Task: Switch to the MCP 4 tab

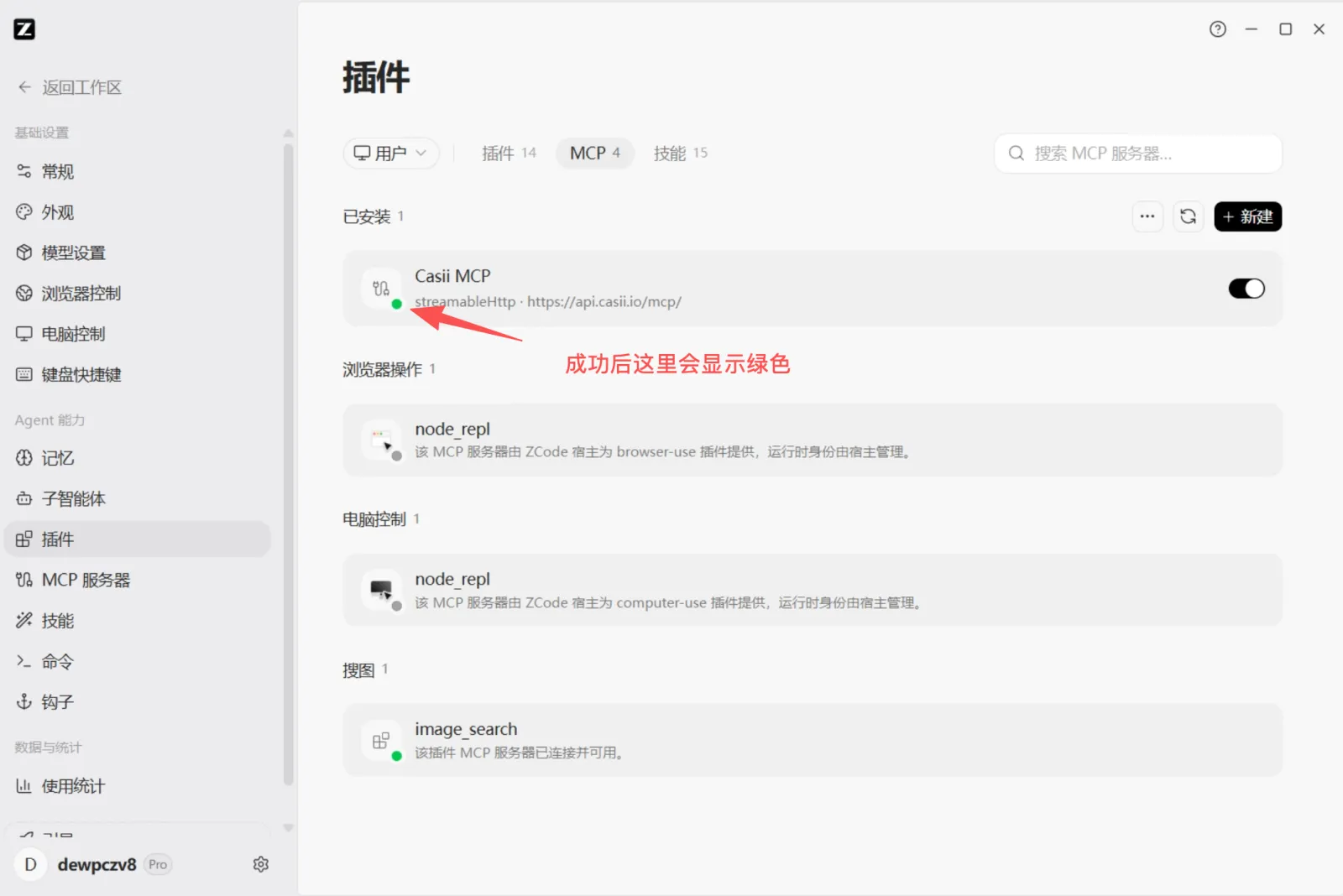Action: coord(595,154)
